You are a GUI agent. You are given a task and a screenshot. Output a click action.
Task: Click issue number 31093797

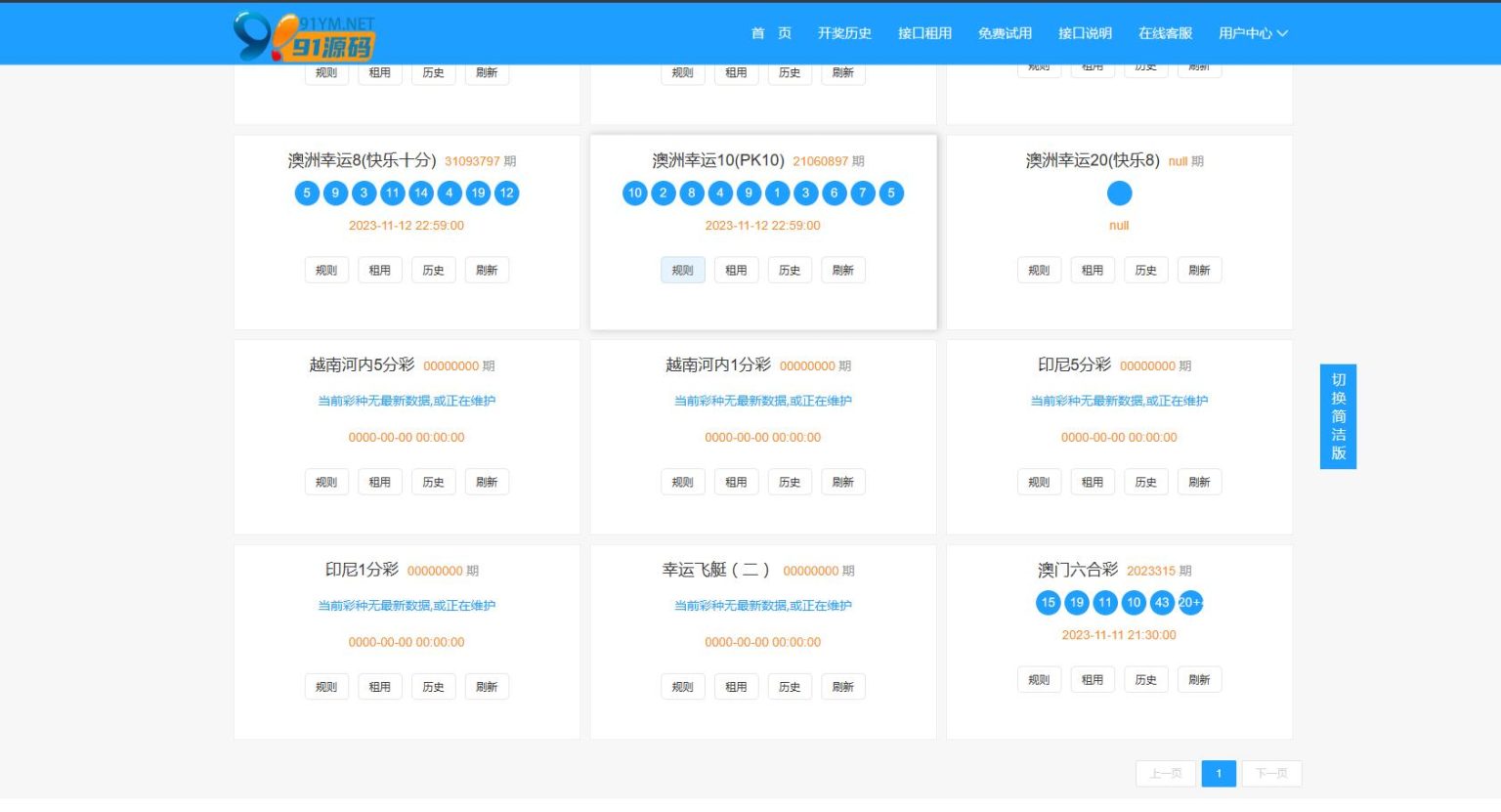[472, 161]
